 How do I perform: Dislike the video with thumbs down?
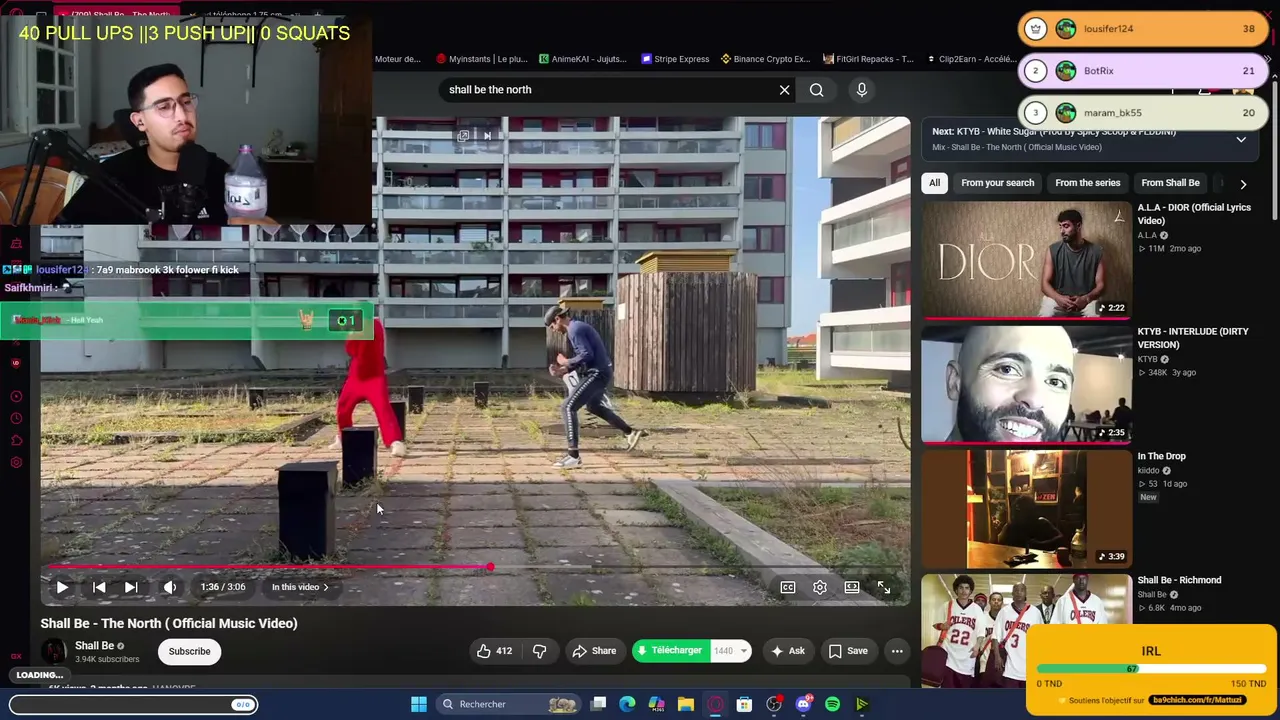coord(539,651)
